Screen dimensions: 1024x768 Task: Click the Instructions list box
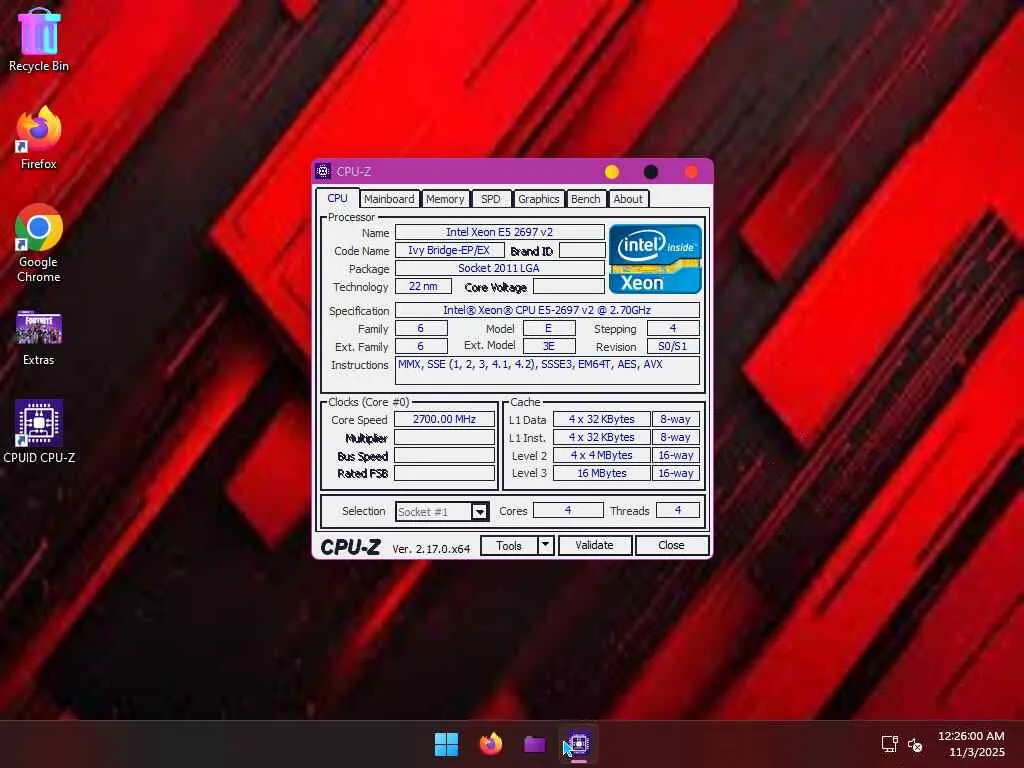click(547, 370)
